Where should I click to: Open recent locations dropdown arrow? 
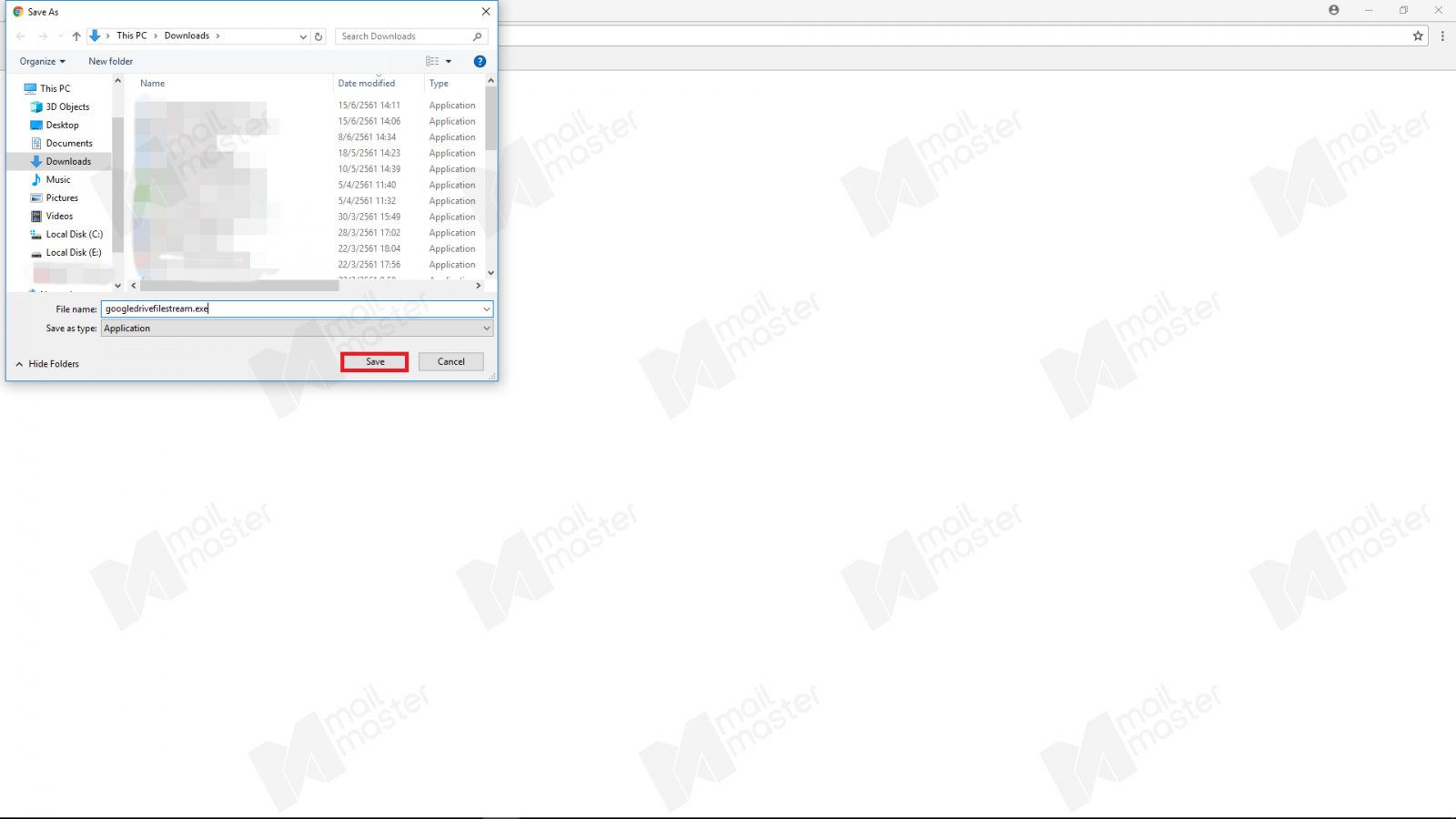coord(60,36)
